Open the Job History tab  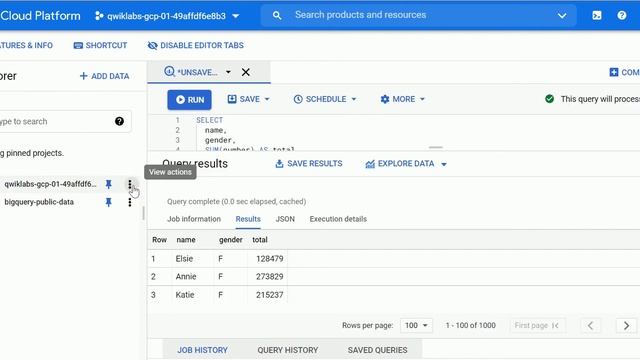[202, 350]
